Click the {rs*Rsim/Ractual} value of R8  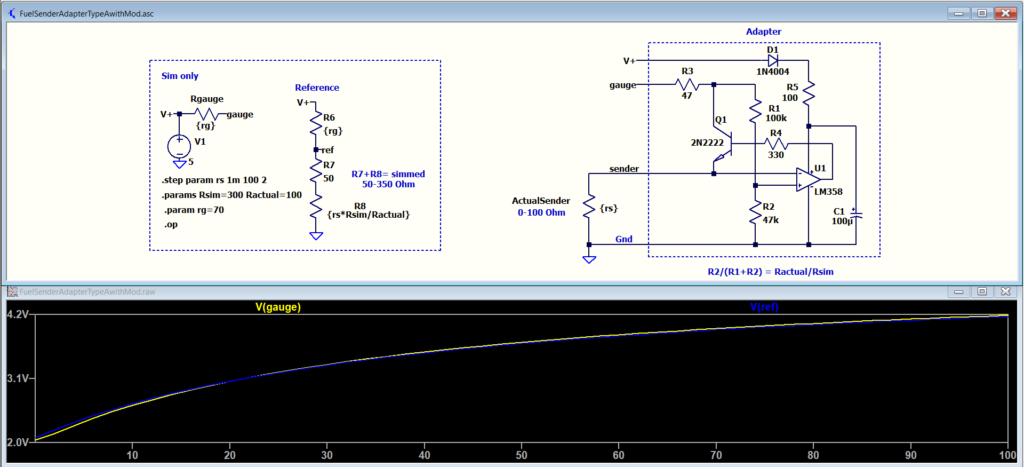click(370, 214)
